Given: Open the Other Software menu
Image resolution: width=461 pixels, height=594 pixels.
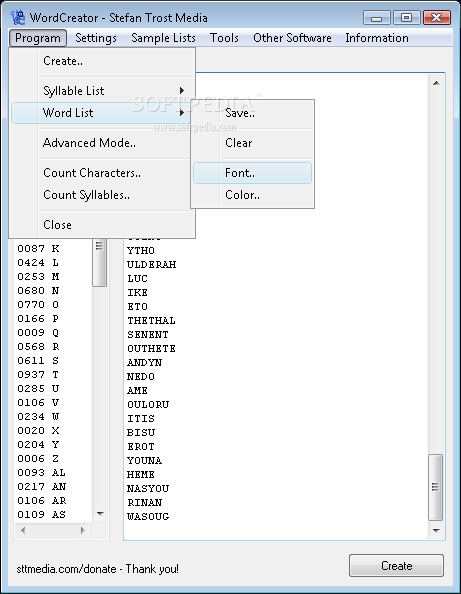Looking at the screenshot, I should pyautogui.click(x=292, y=38).
